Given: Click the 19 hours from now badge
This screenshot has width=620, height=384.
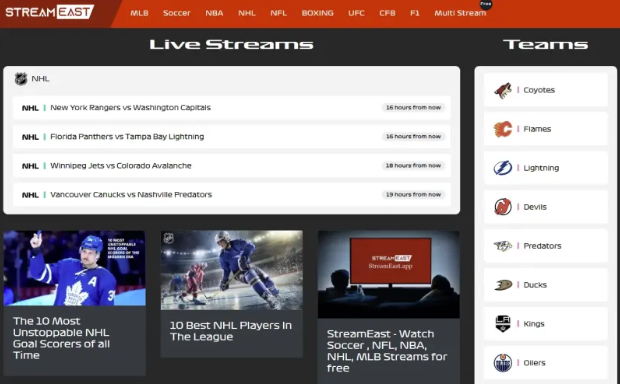Looking at the screenshot, I should [x=413, y=195].
